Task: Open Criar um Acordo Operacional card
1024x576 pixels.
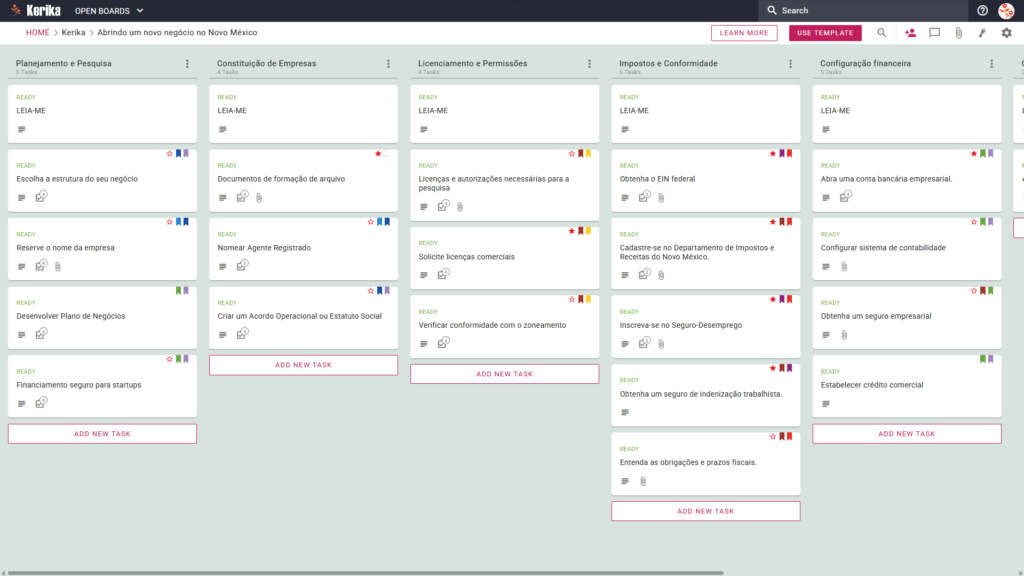Action: click(304, 317)
